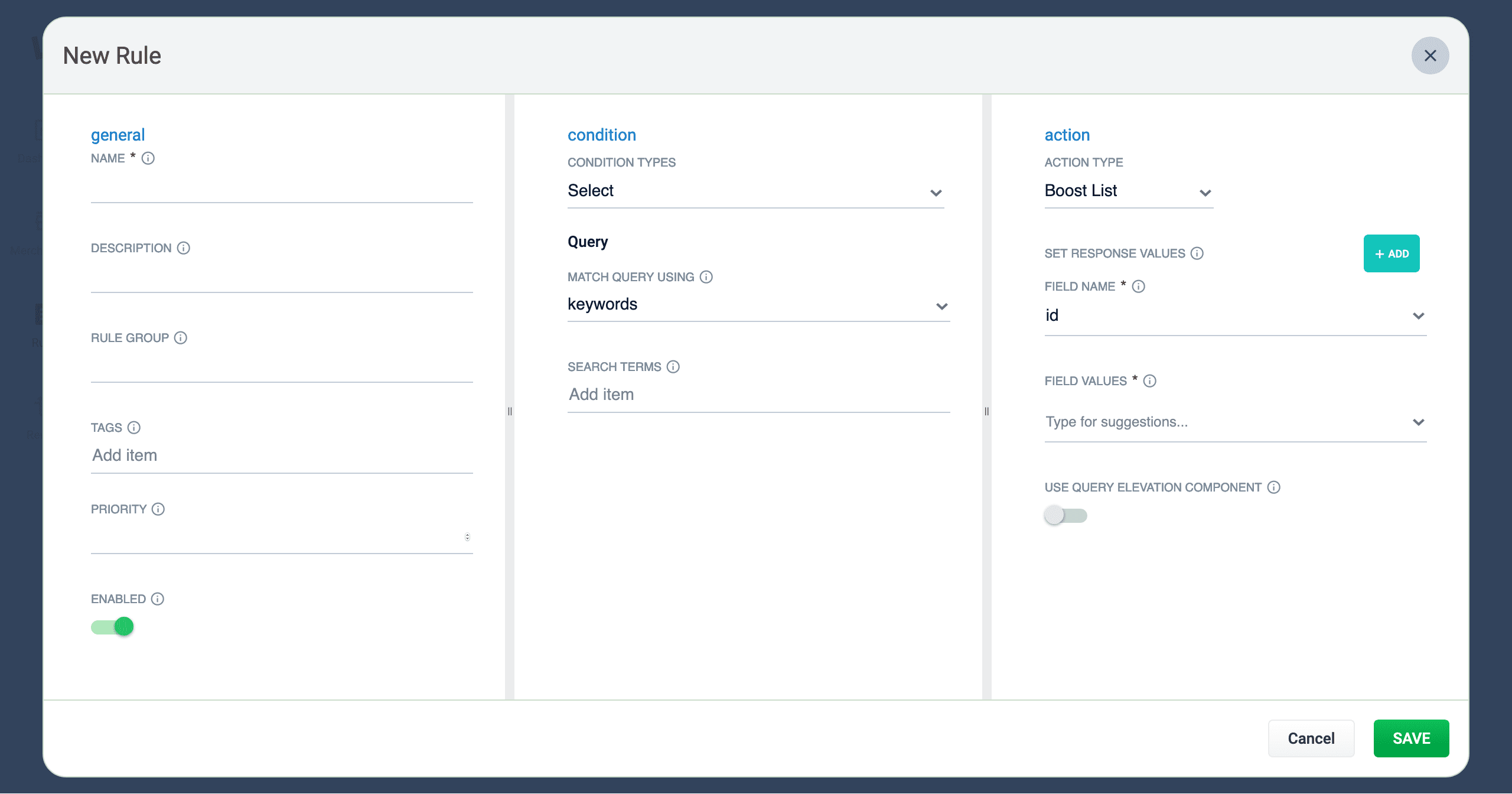Click the TAGS info icon
The height and width of the screenshot is (794, 1512).
tap(134, 428)
